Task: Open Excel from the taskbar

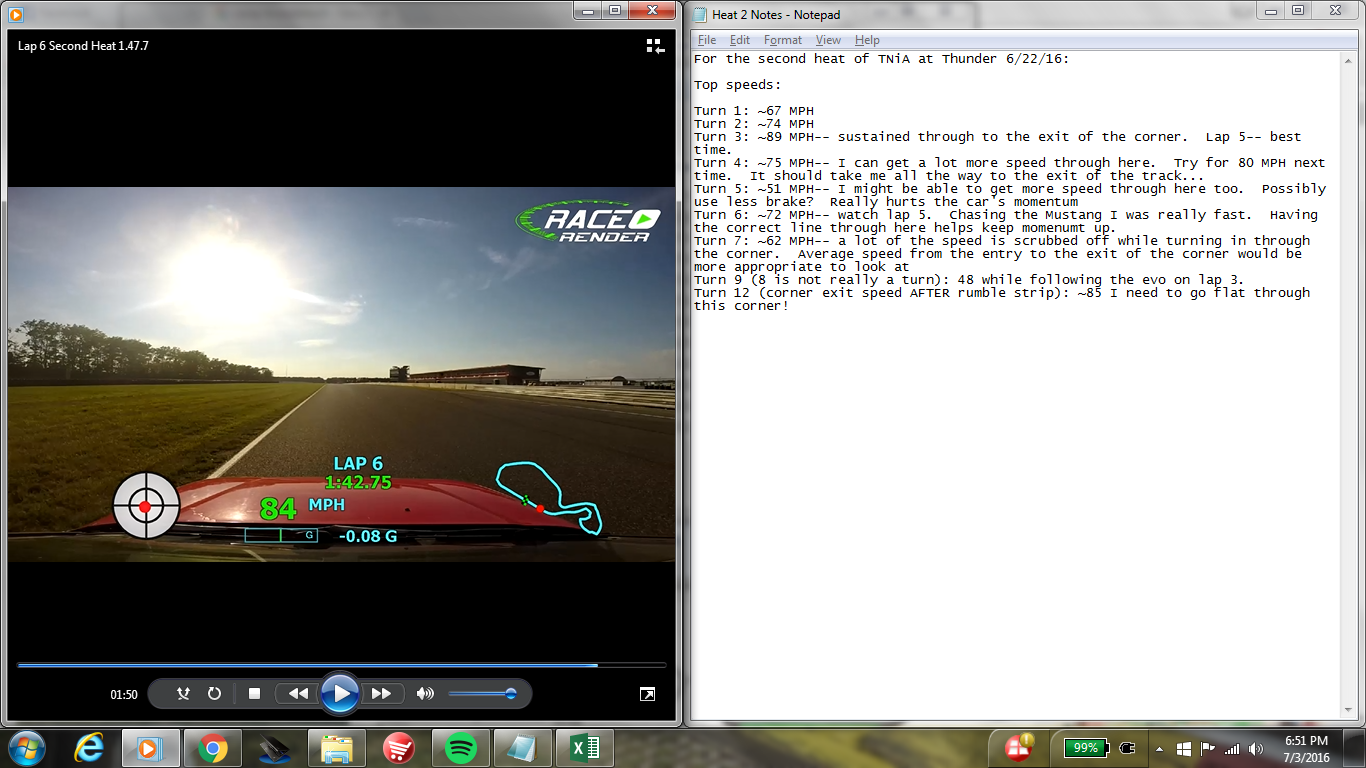Action: point(584,747)
